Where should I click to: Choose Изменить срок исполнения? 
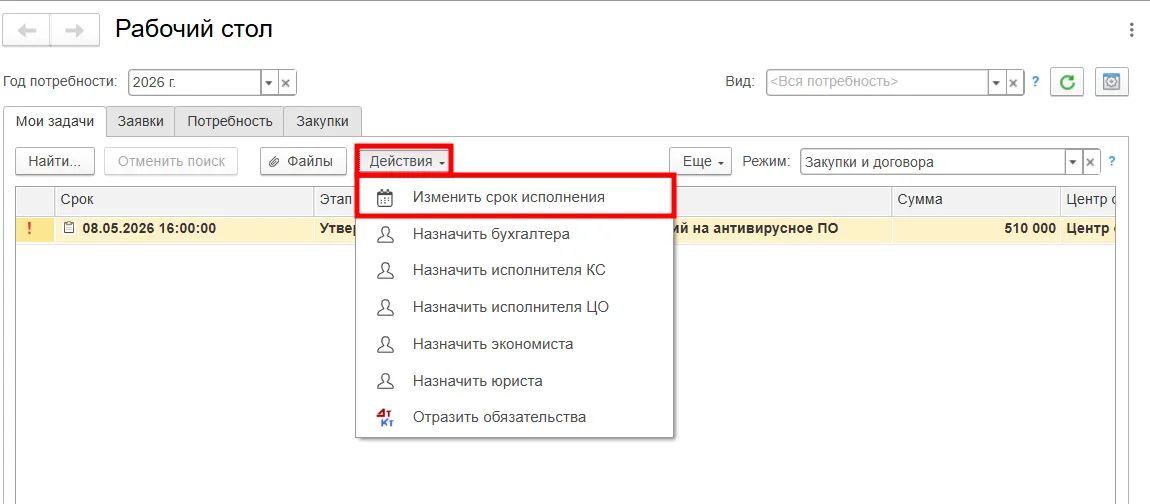pos(514,197)
